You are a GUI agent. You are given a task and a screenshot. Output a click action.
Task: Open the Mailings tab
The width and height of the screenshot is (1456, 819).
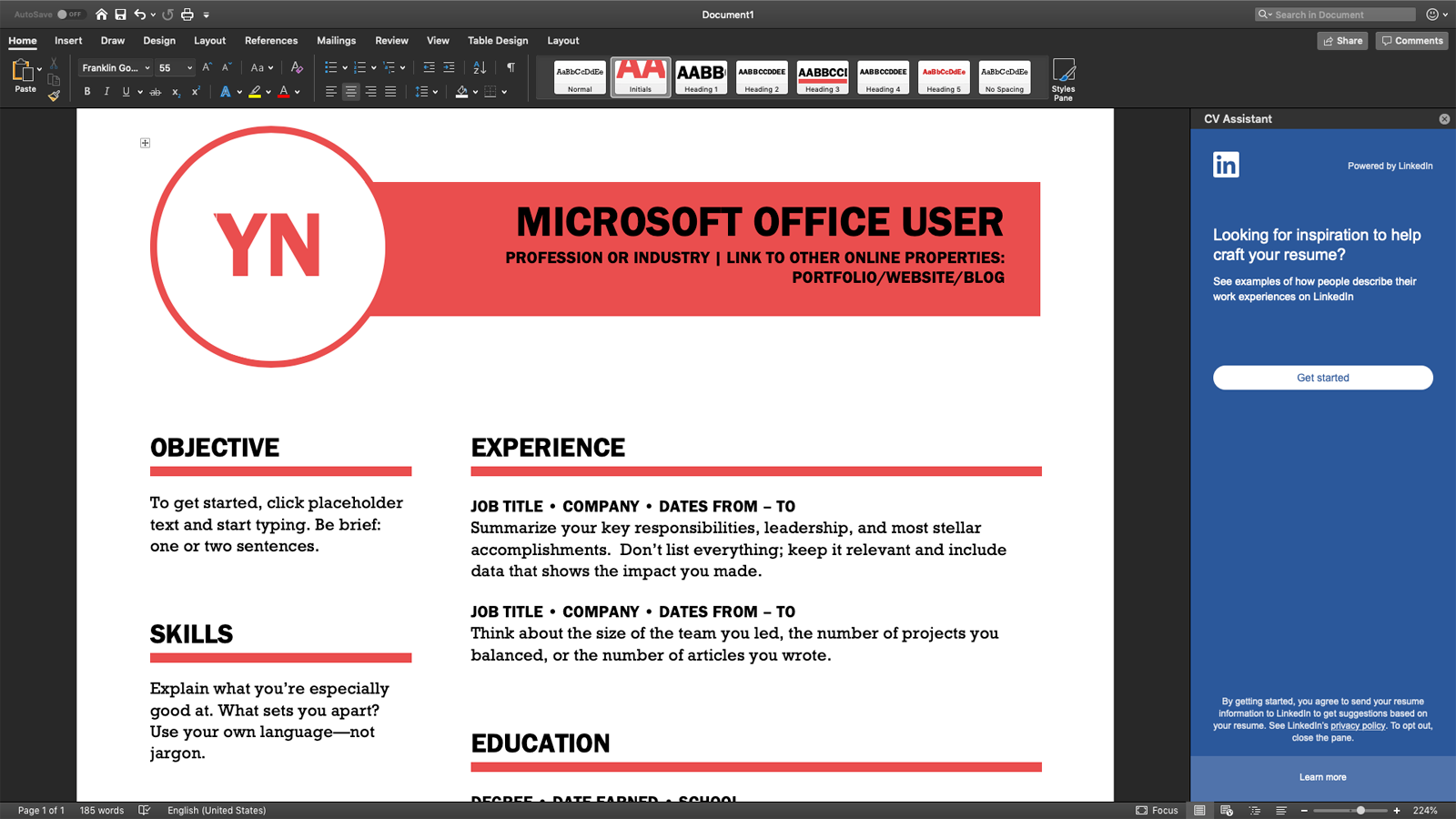click(x=336, y=41)
